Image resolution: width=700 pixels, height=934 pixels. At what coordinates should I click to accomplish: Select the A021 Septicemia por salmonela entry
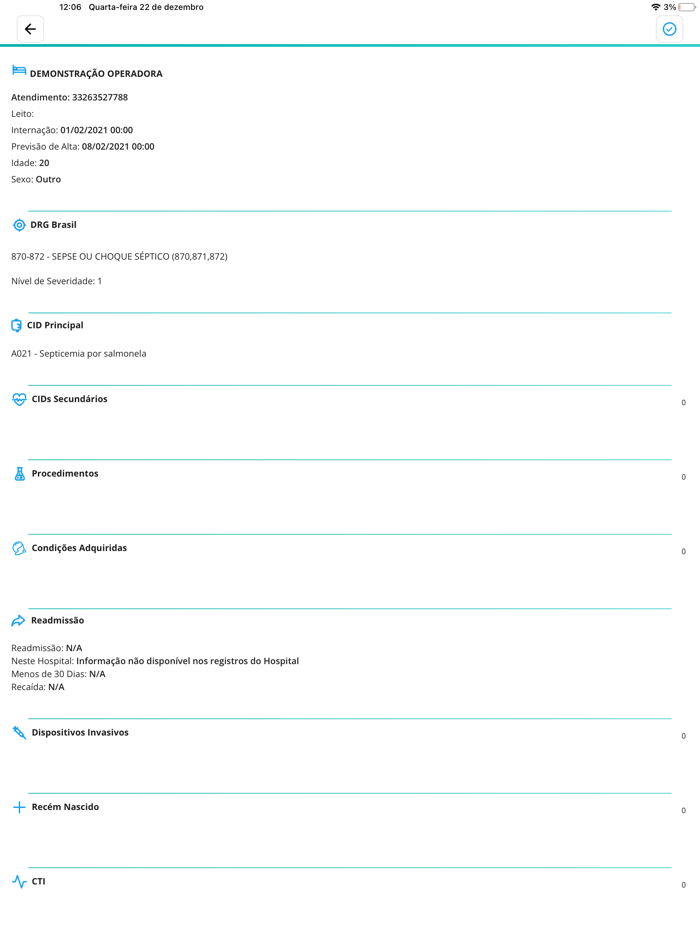click(79, 354)
